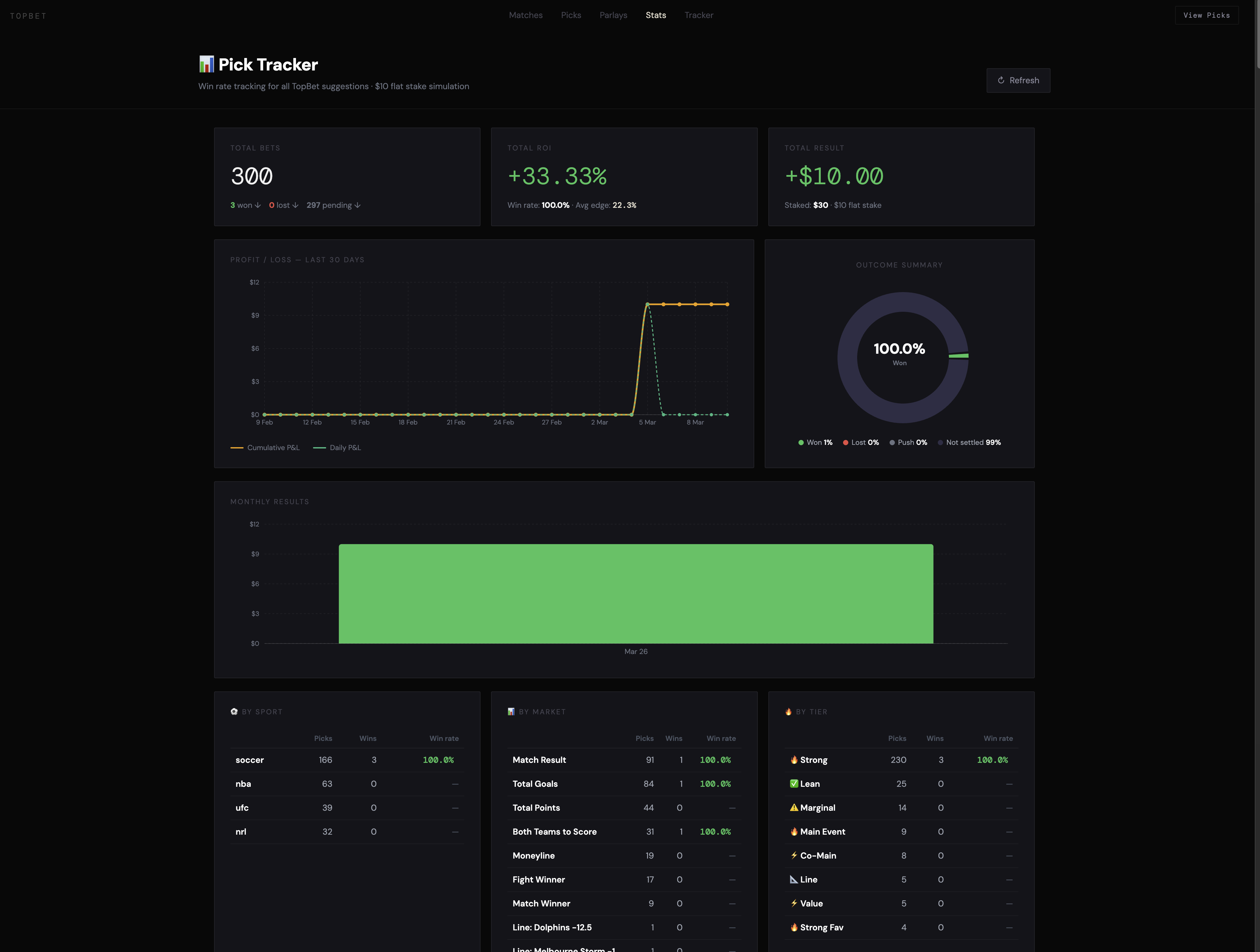Viewport: 1260px width, 952px height.
Task: Click the refresh circular arrow icon
Action: pos(1001,80)
